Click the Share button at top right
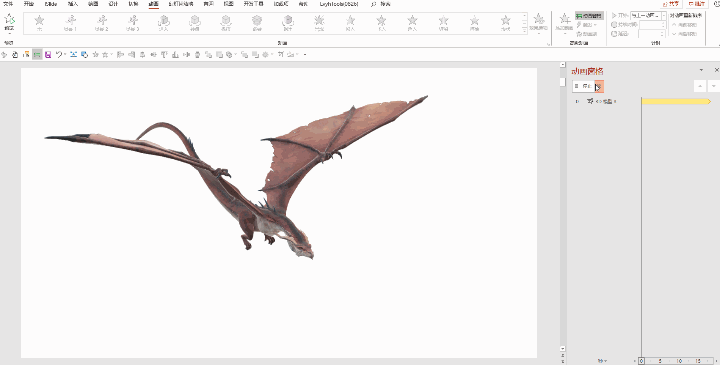Screen dimensions: 720x365 672,4
